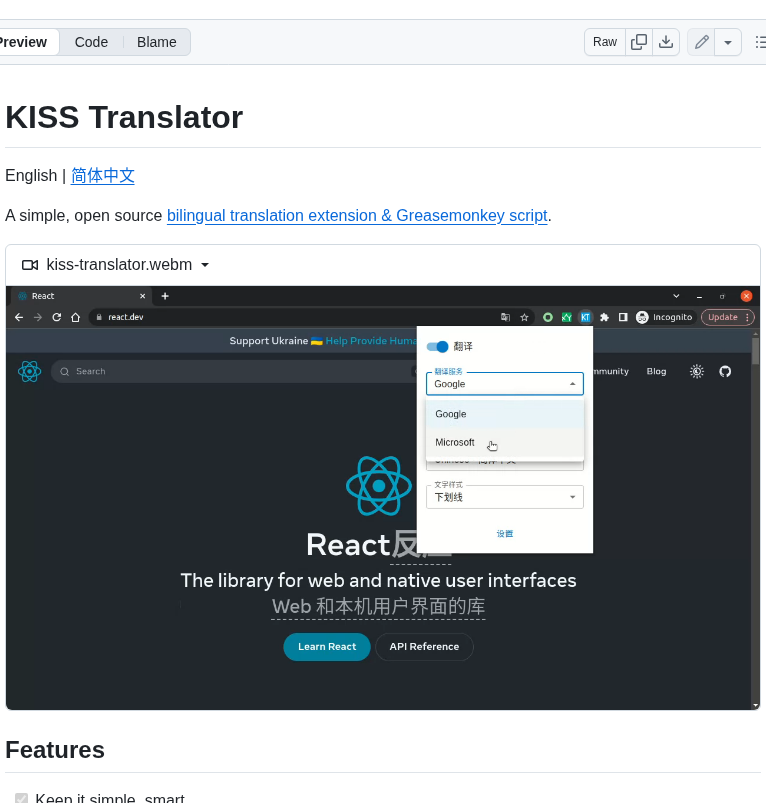The width and height of the screenshot is (766, 803).
Task: Download the raw file icon
Action: coord(666,42)
